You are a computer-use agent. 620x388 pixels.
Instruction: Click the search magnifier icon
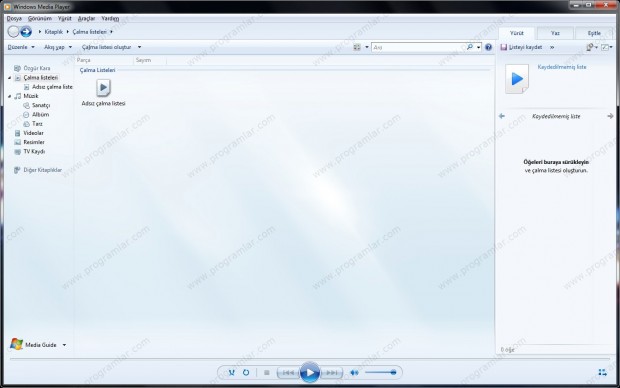470,47
